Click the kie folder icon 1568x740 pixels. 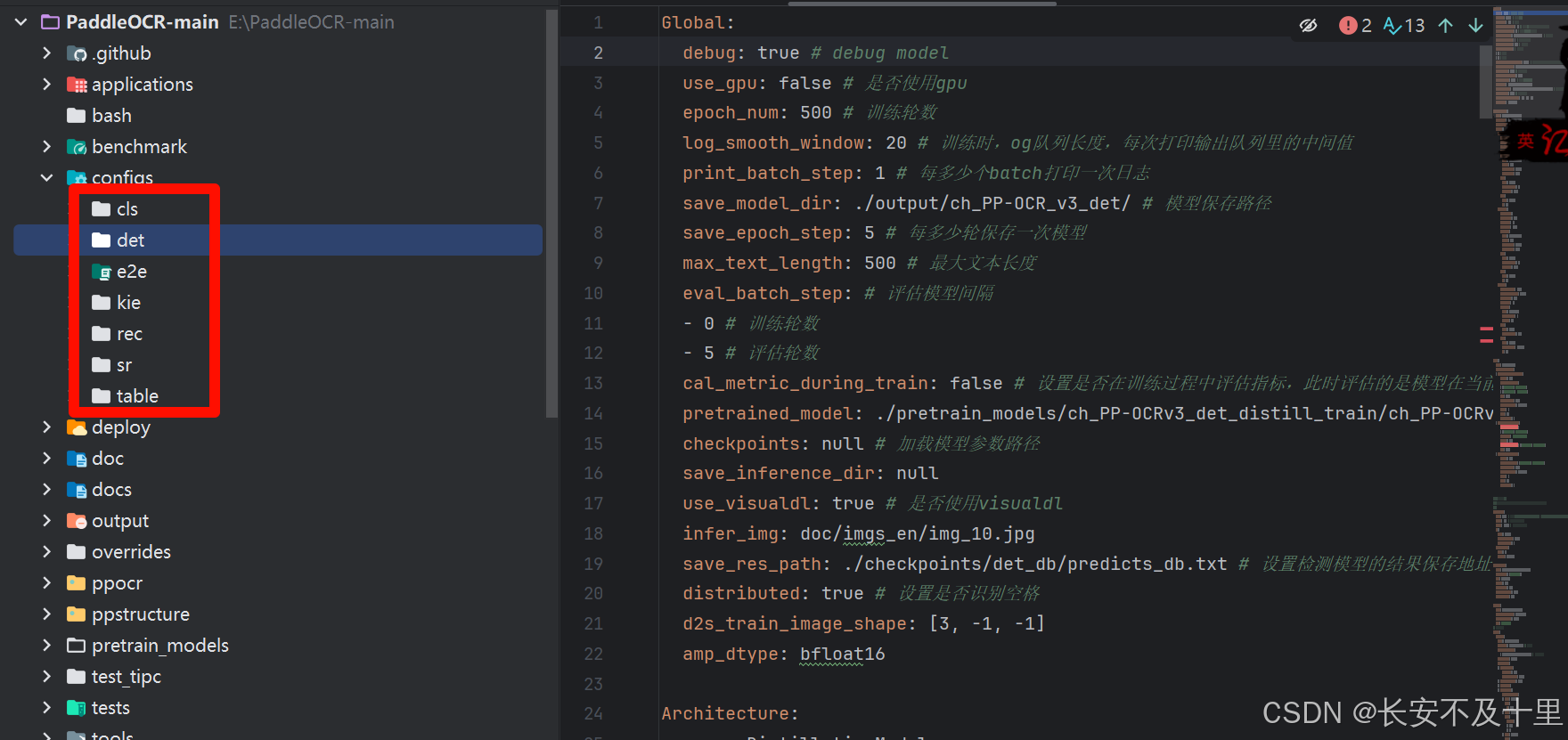(x=102, y=303)
